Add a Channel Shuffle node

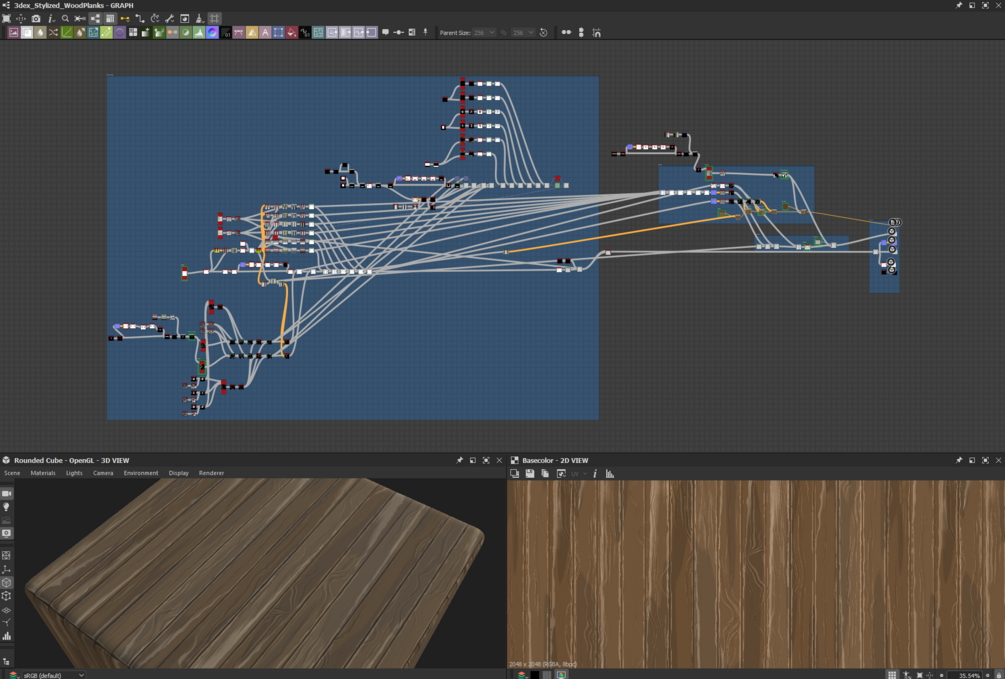point(53,32)
